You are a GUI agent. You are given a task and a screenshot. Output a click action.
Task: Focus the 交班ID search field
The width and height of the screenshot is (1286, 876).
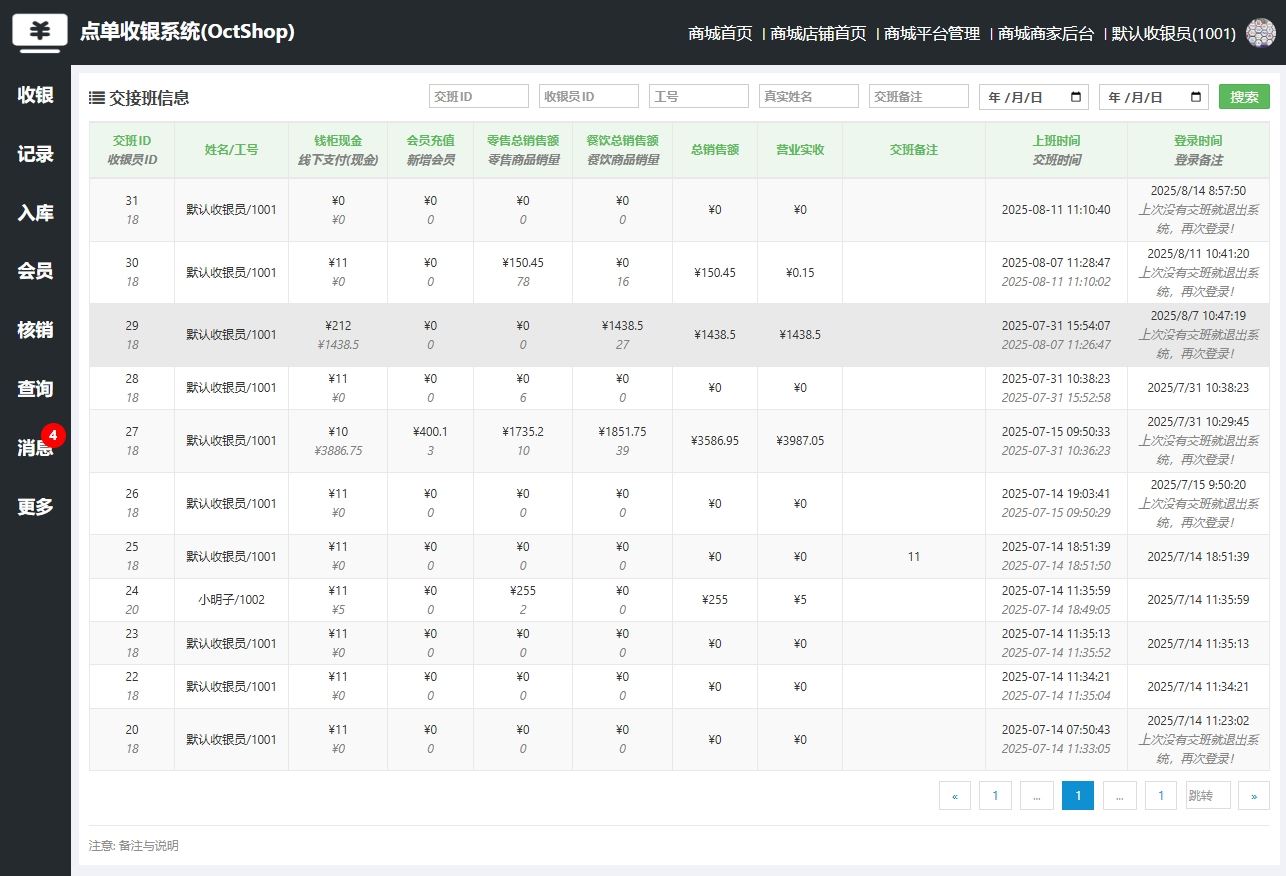click(x=479, y=96)
